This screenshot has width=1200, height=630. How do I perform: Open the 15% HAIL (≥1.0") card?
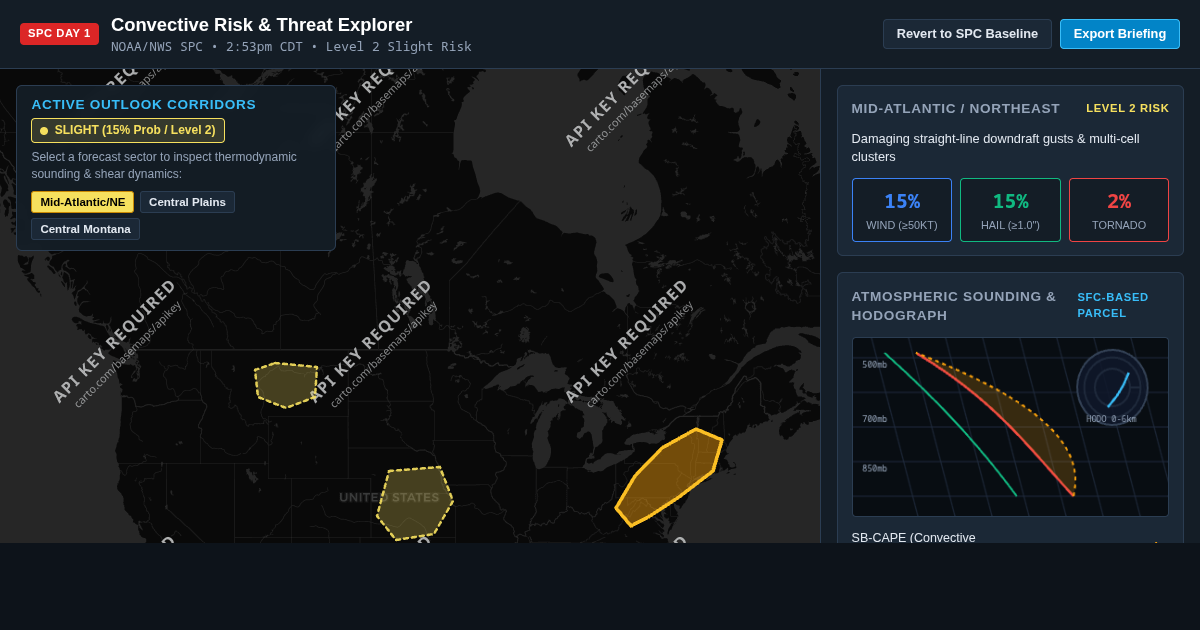[x=1010, y=210]
